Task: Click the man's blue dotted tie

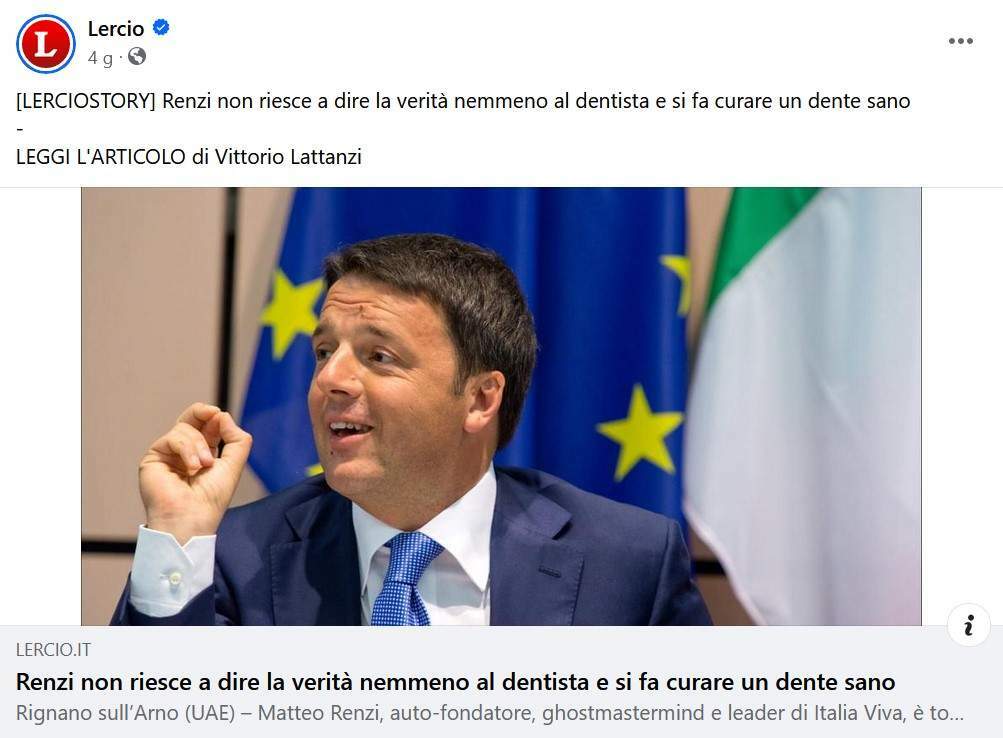Action: [x=402, y=579]
